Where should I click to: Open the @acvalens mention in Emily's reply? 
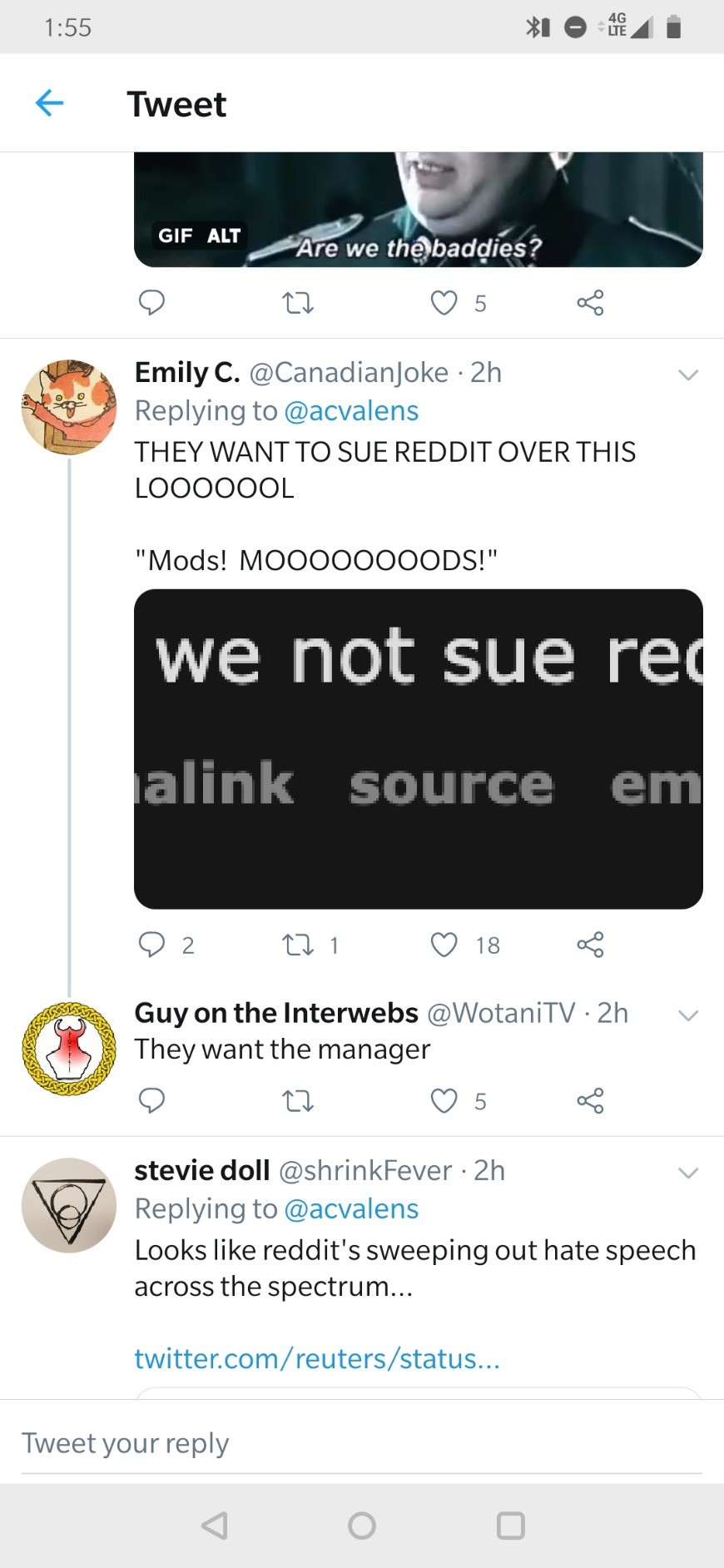point(351,411)
